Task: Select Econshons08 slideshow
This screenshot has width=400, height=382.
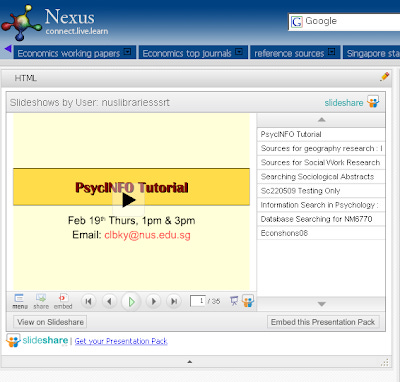Action: 321,233
